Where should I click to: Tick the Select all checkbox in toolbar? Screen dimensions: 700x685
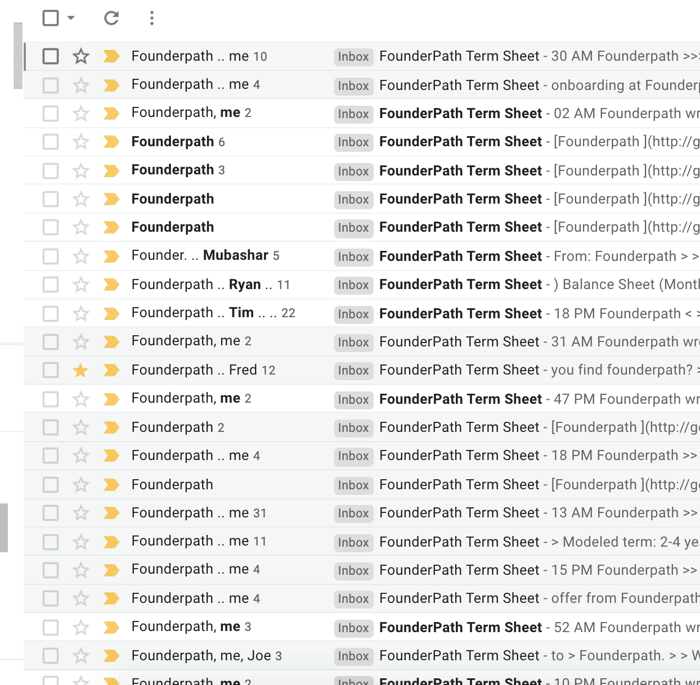tap(50, 18)
